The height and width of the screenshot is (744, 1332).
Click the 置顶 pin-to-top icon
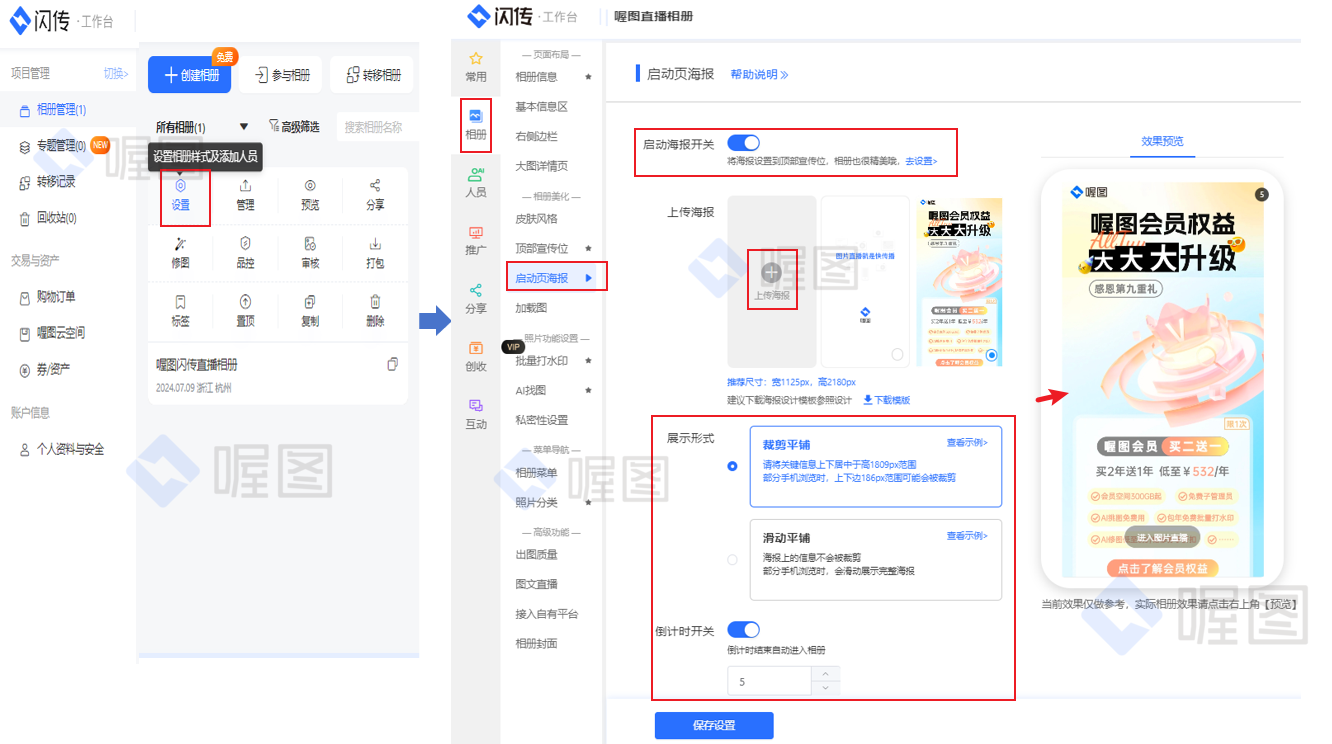tap(245, 302)
